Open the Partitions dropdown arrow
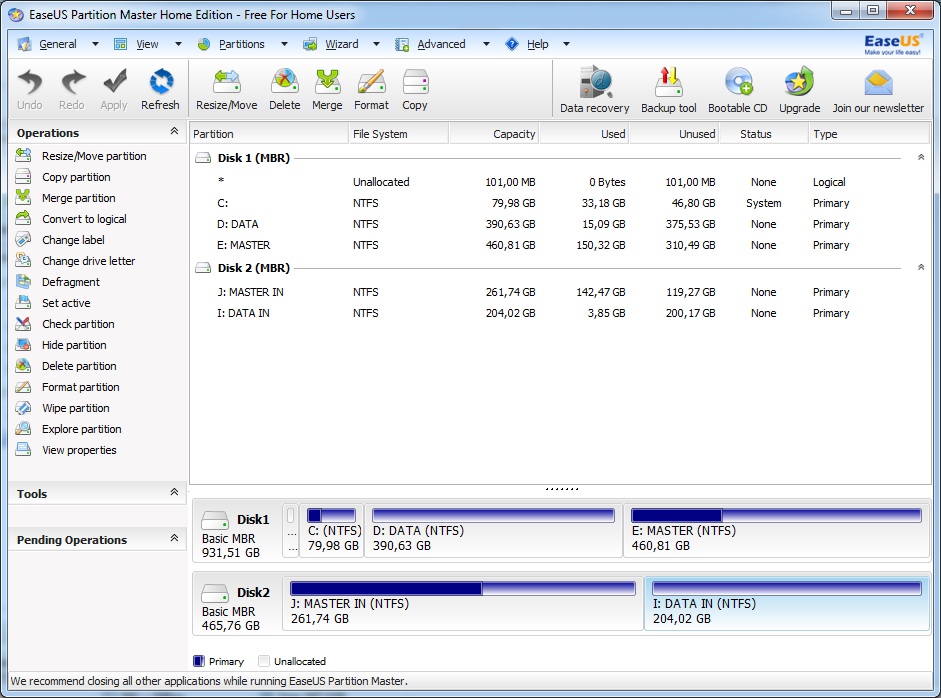 (x=284, y=44)
